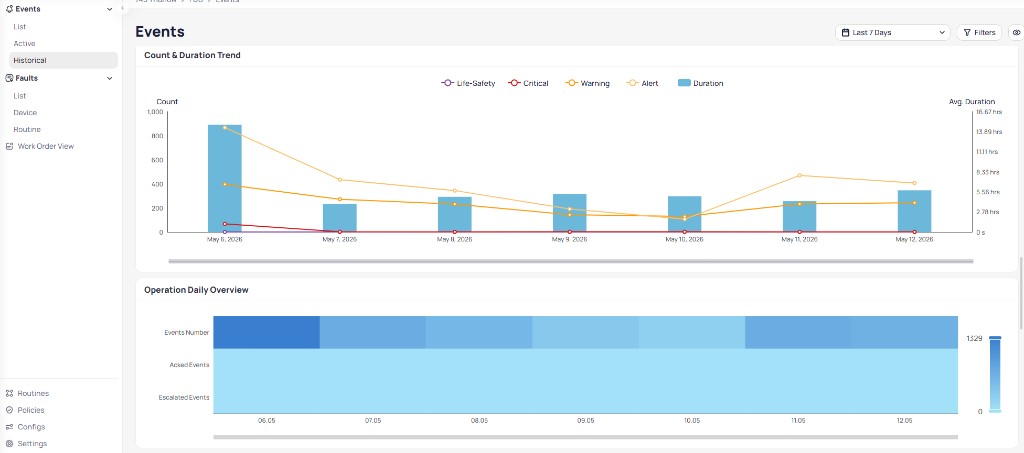Click the 'Acked Events' row label
Screen dimensions: 1024x453
click(x=189, y=365)
